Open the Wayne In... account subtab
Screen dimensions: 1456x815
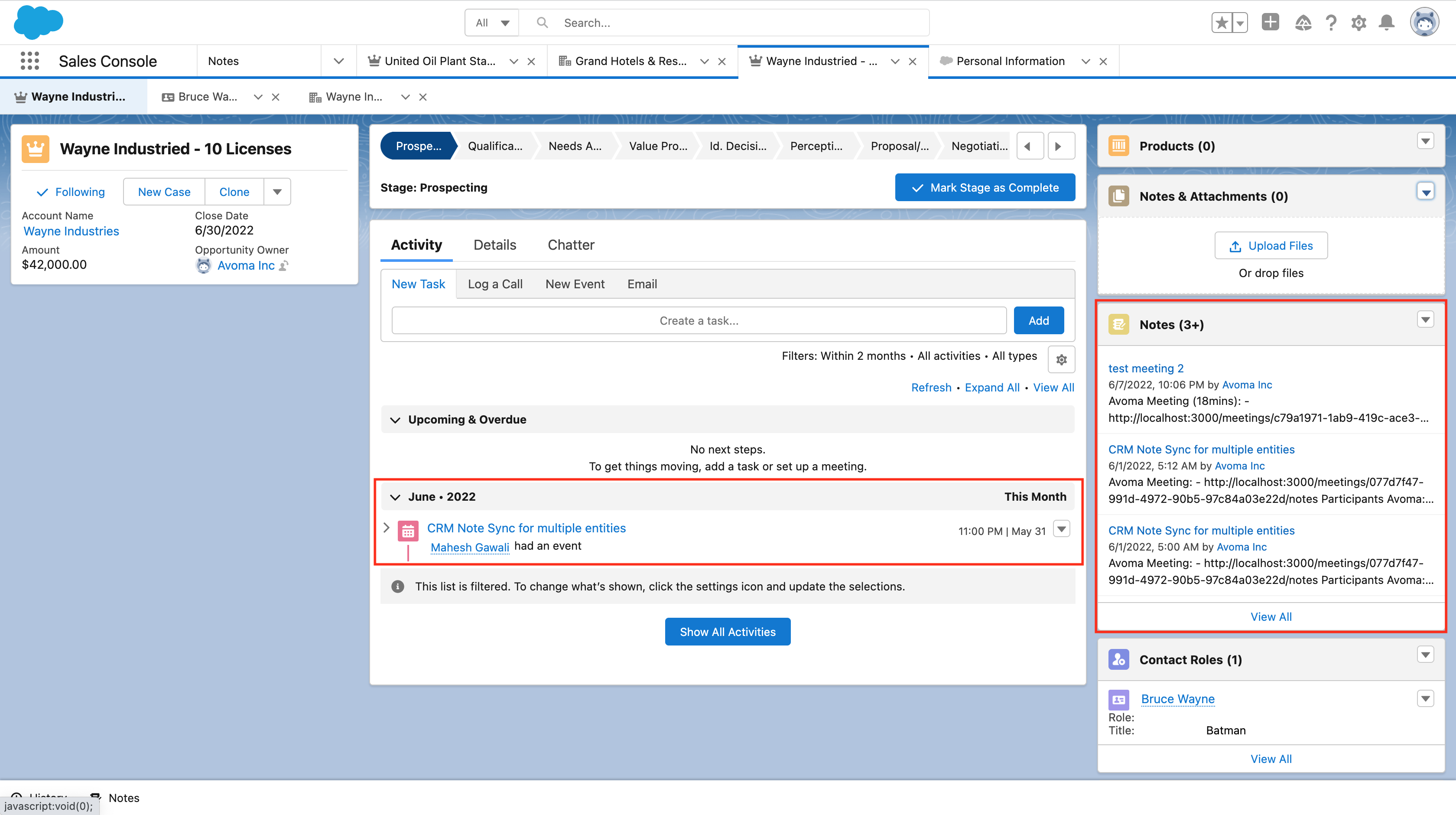pos(346,97)
